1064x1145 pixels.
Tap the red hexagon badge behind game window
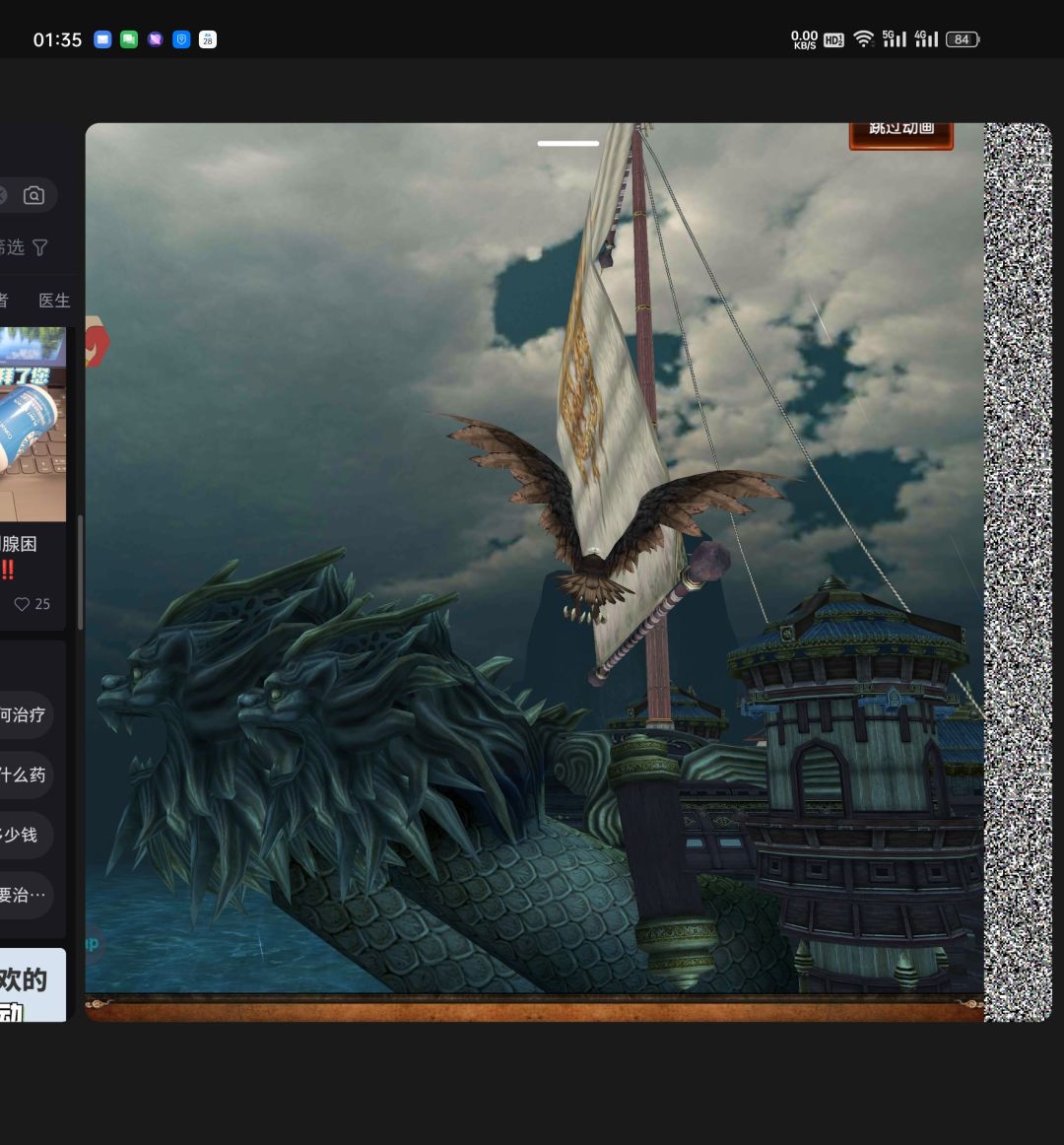click(x=97, y=341)
